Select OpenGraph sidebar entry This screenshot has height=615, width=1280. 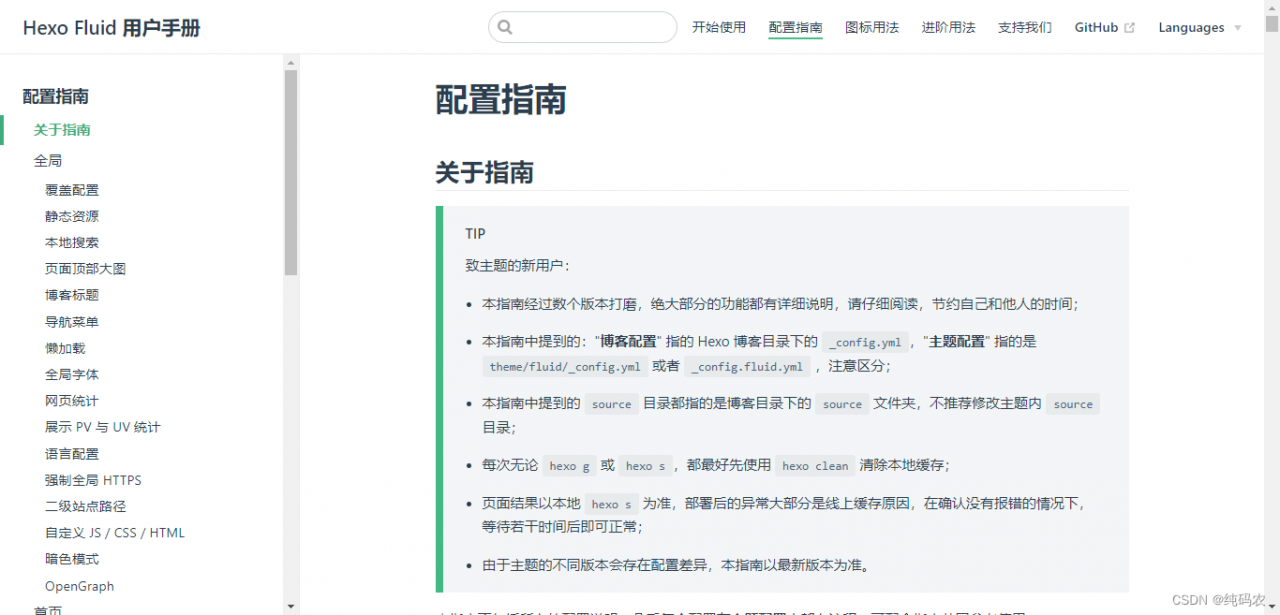pos(79,586)
